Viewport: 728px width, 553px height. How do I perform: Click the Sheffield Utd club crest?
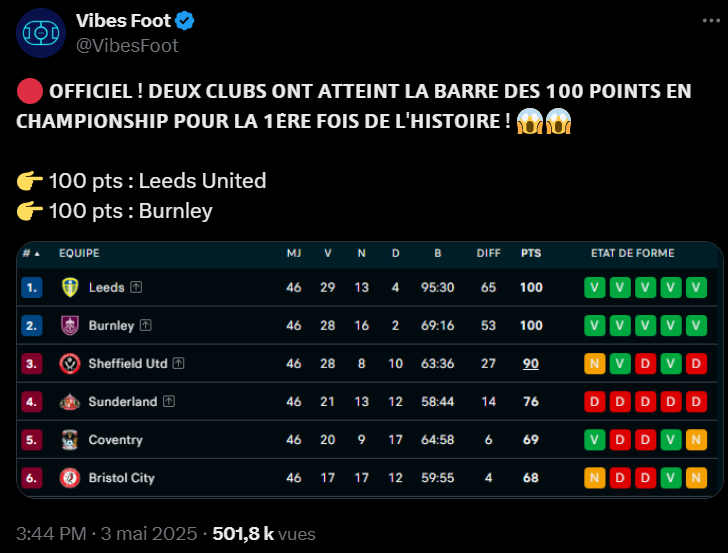[x=70, y=364]
